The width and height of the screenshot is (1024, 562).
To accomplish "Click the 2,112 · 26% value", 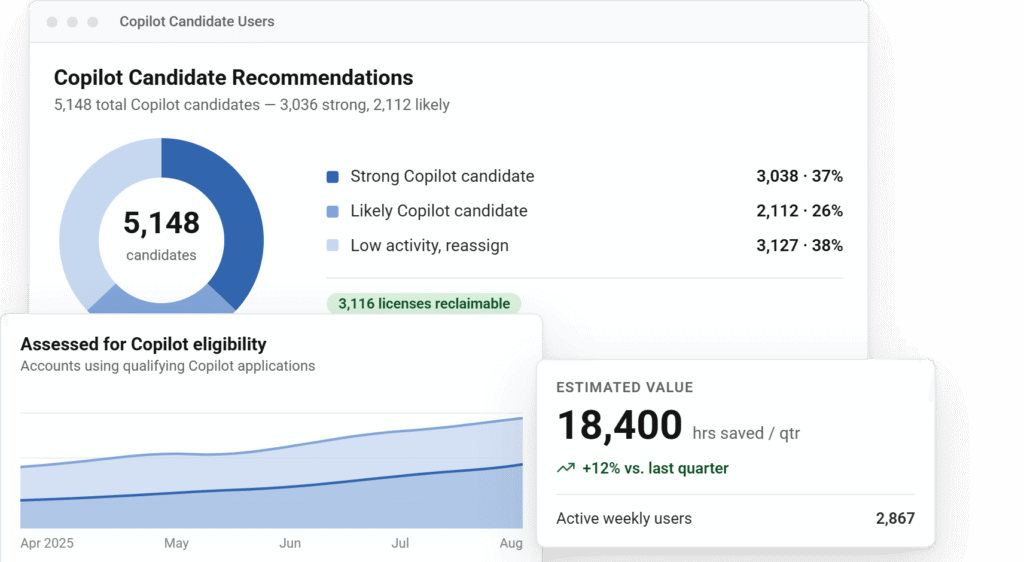I will pos(799,211).
